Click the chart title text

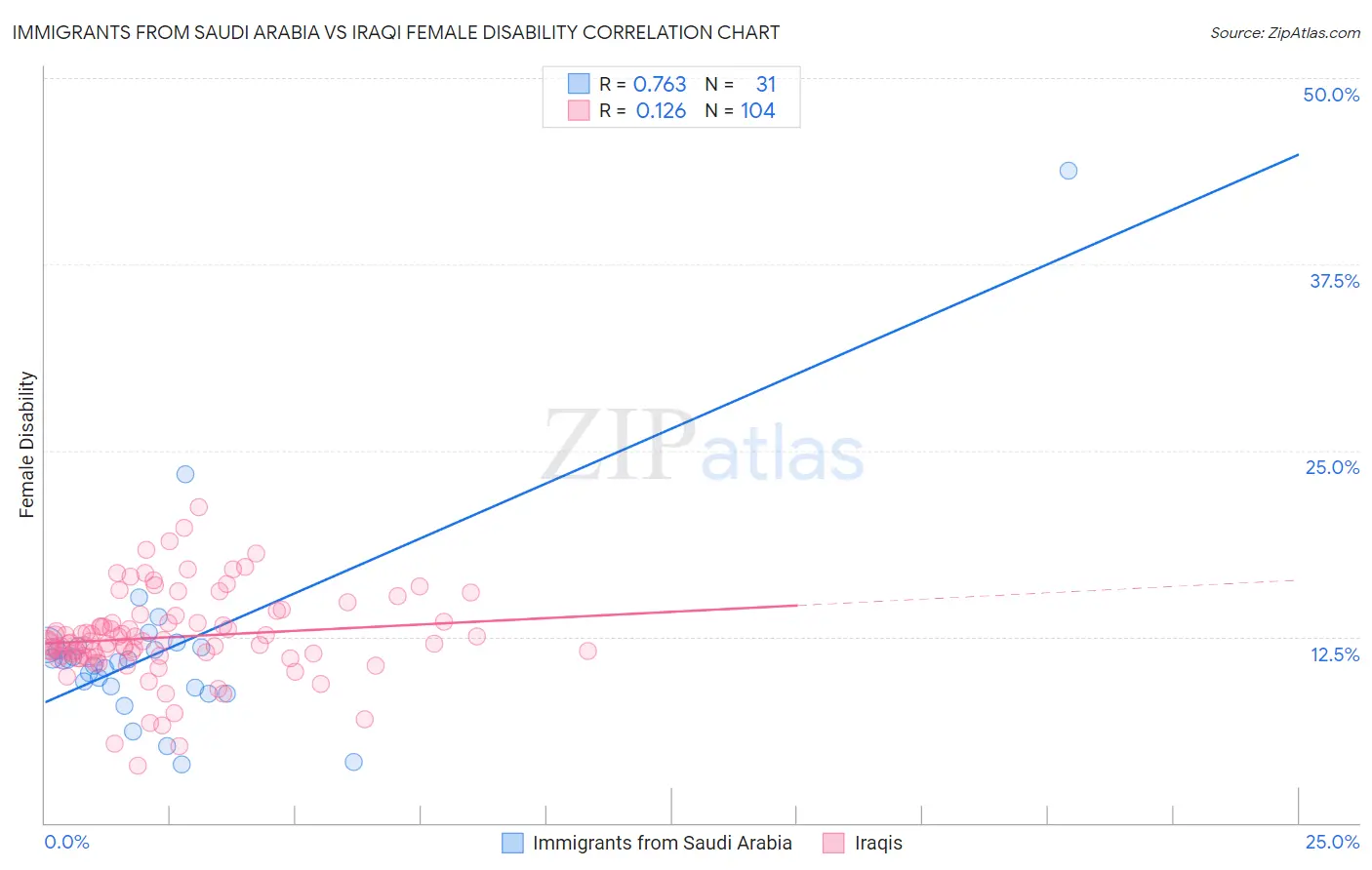[396, 33]
